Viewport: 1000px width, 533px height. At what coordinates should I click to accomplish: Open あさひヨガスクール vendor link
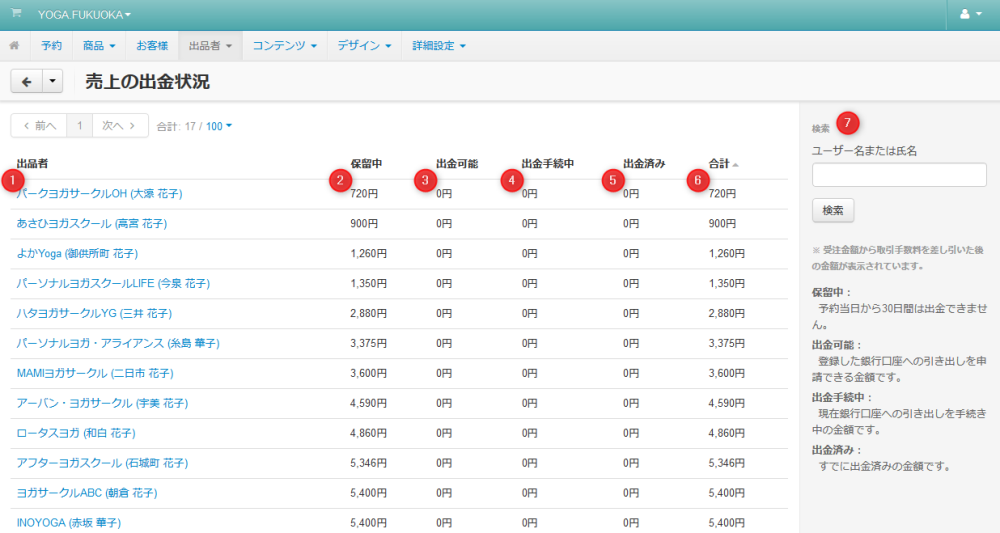pos(92,224)
